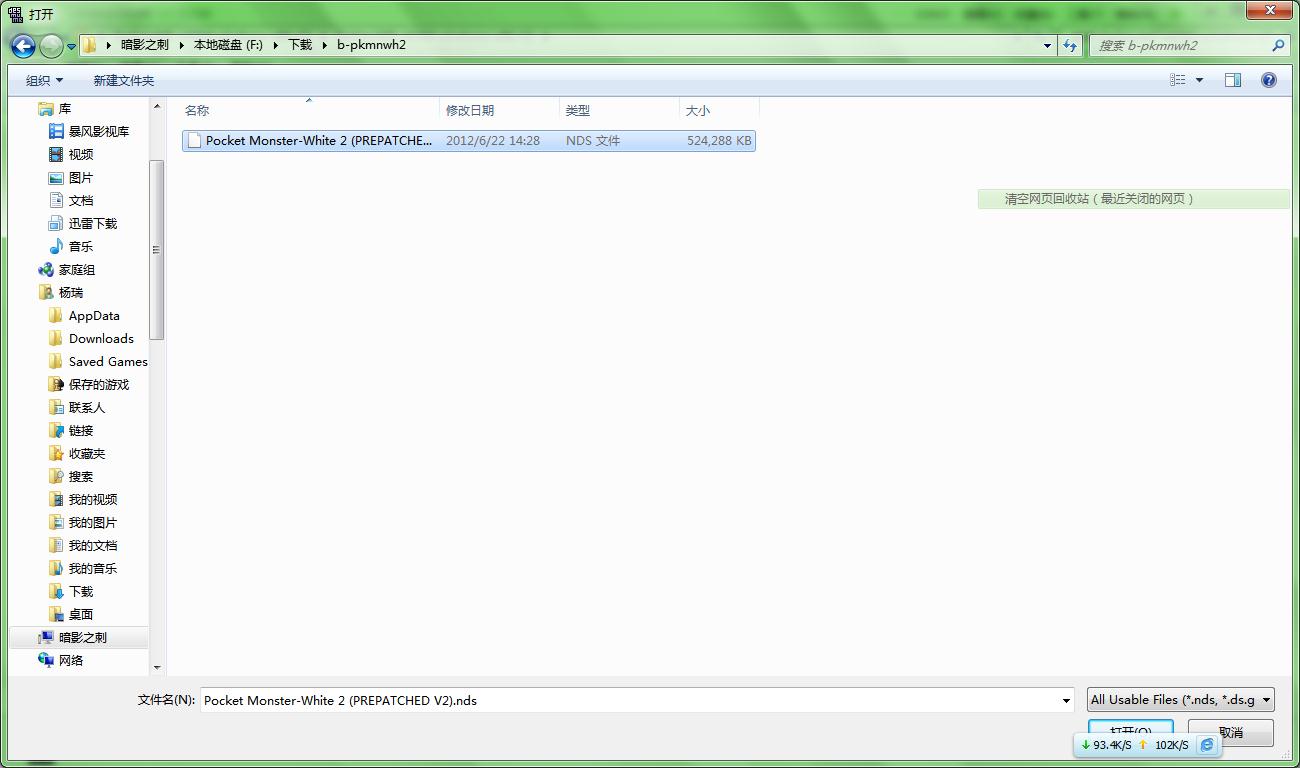Click the change view icon
The image size is (1300, 768).
click(x=1178, y=80)
